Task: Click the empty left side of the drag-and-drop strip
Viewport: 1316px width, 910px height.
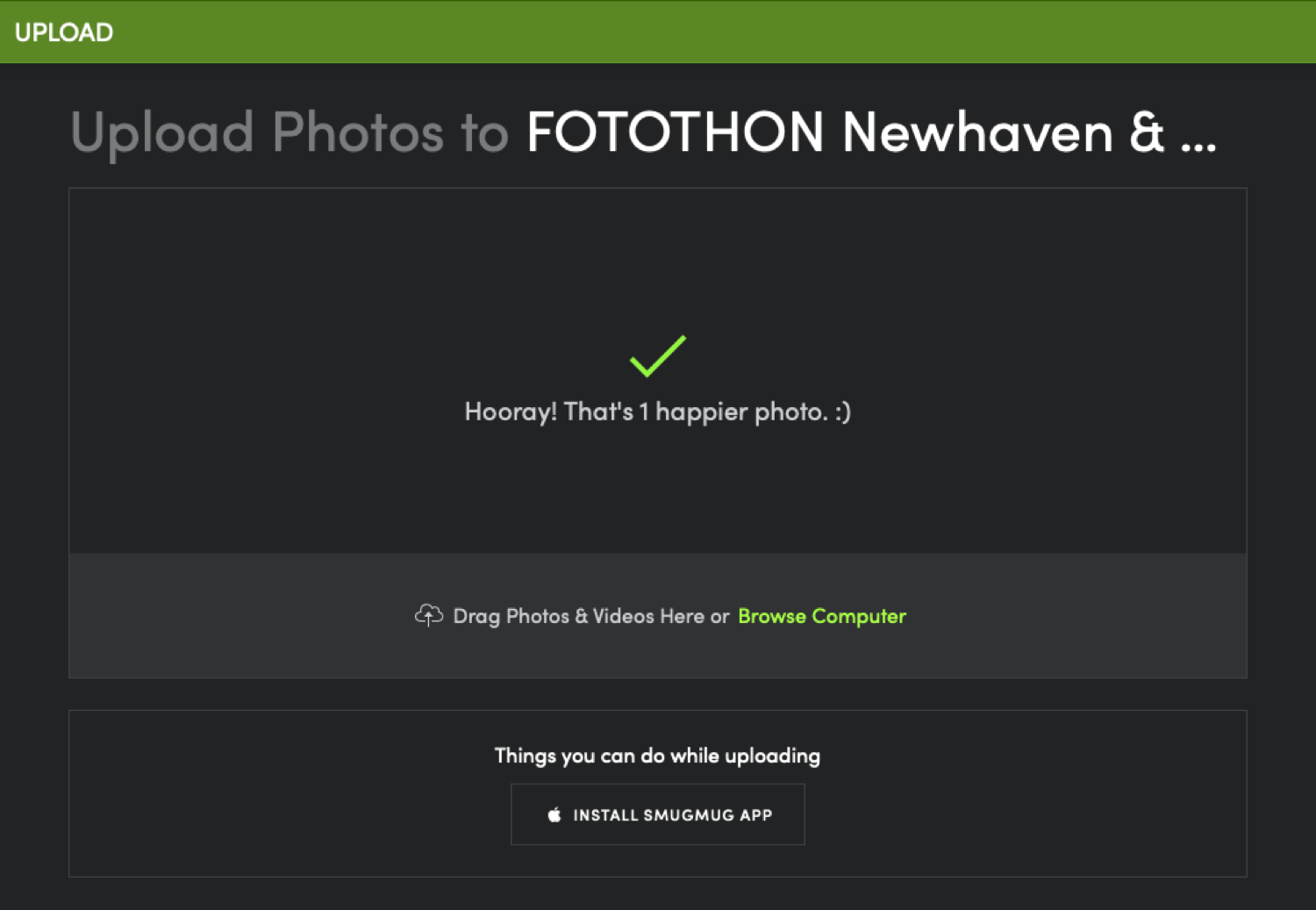Action: [219, 616]
